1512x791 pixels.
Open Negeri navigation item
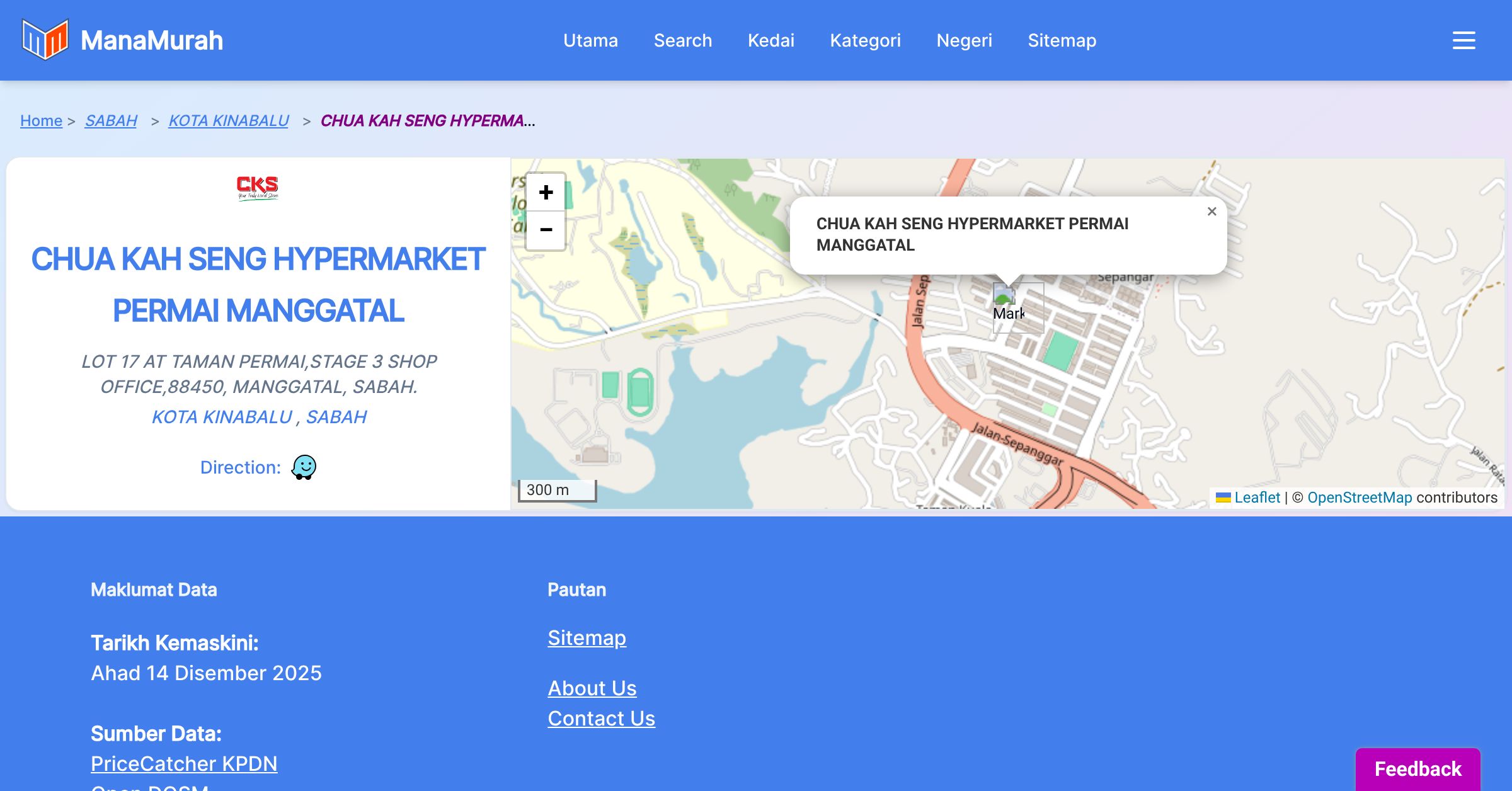point(964,40)
